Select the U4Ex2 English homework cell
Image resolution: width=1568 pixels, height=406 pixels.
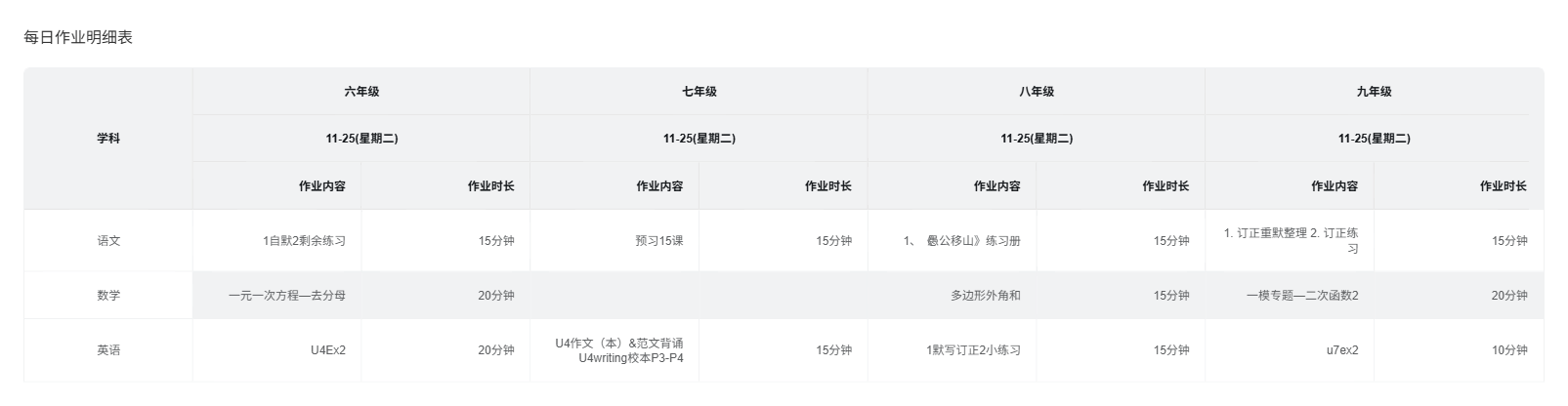tap(327, 350)
